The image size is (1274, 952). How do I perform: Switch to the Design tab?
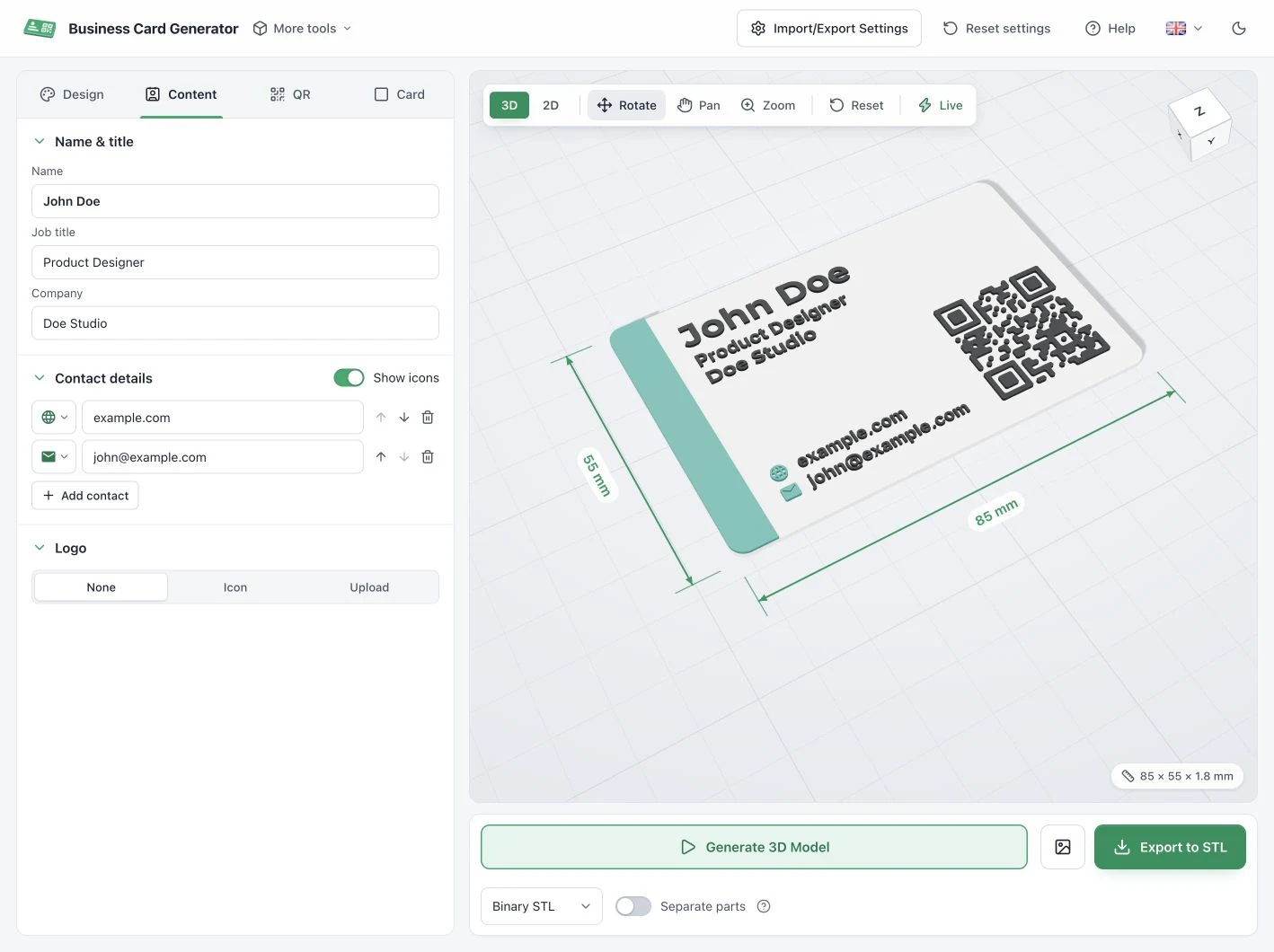click(72, 94)
